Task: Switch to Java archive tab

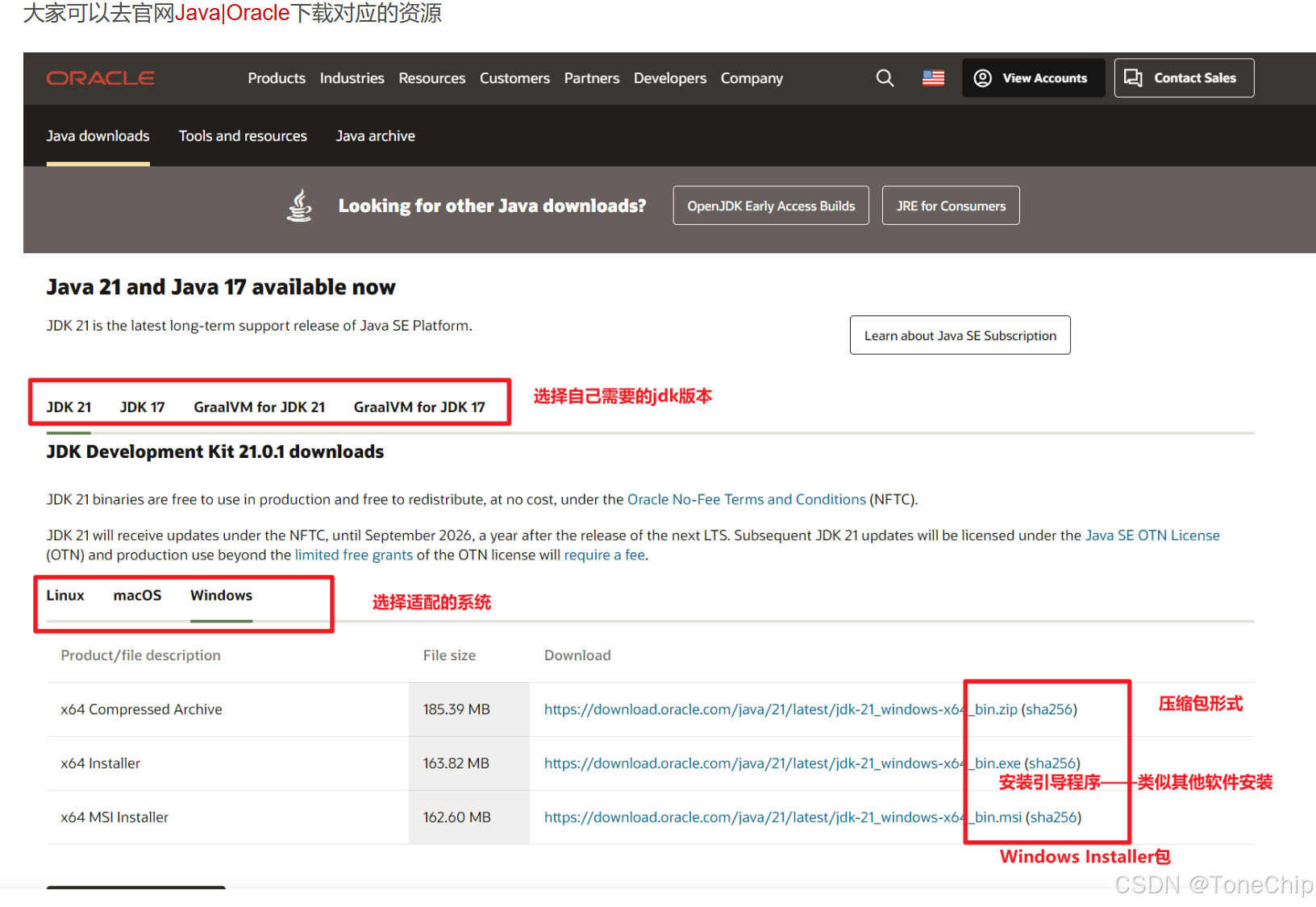Action: coord(376,136)
